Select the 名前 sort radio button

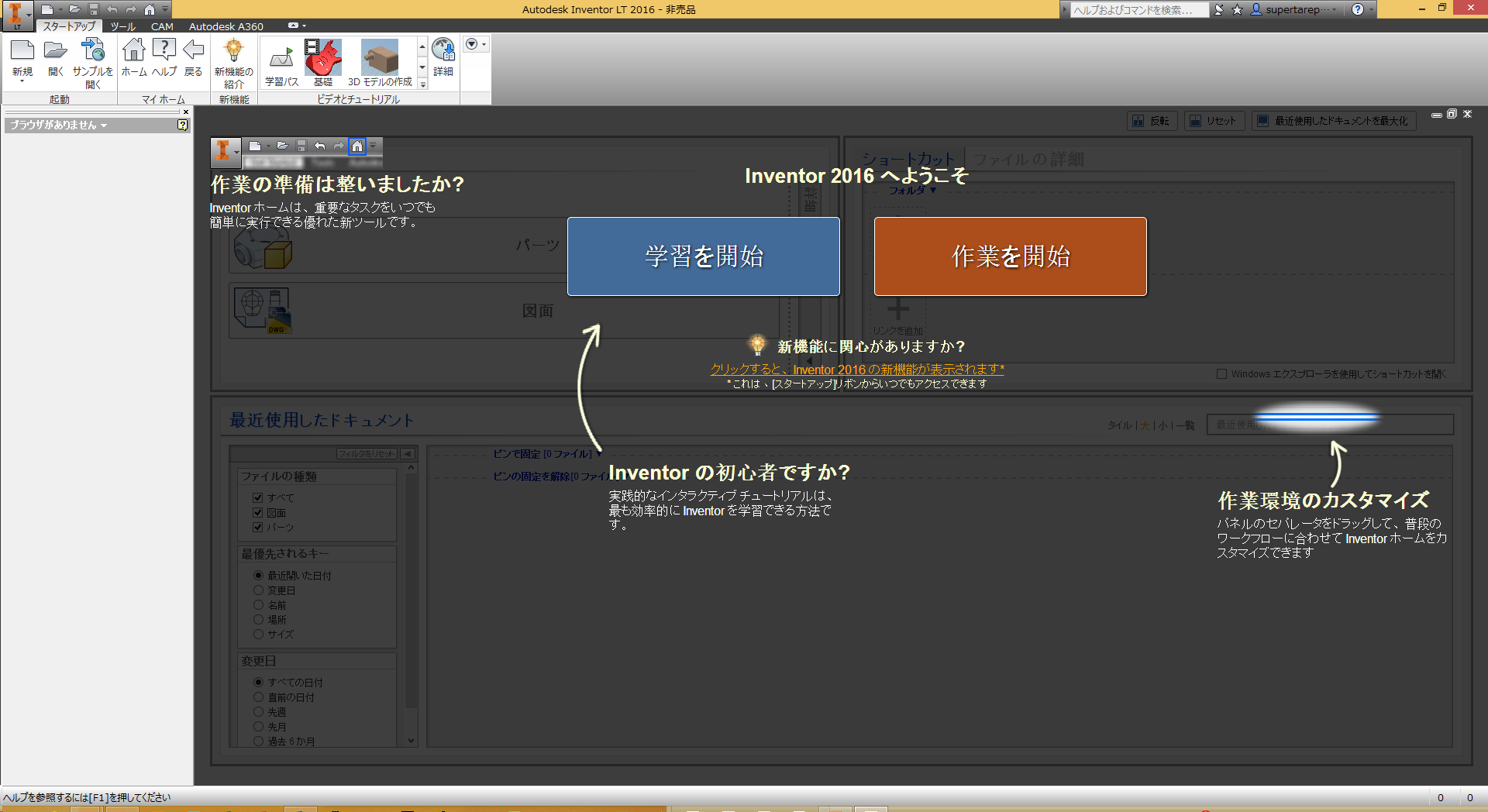pos(259,605)
